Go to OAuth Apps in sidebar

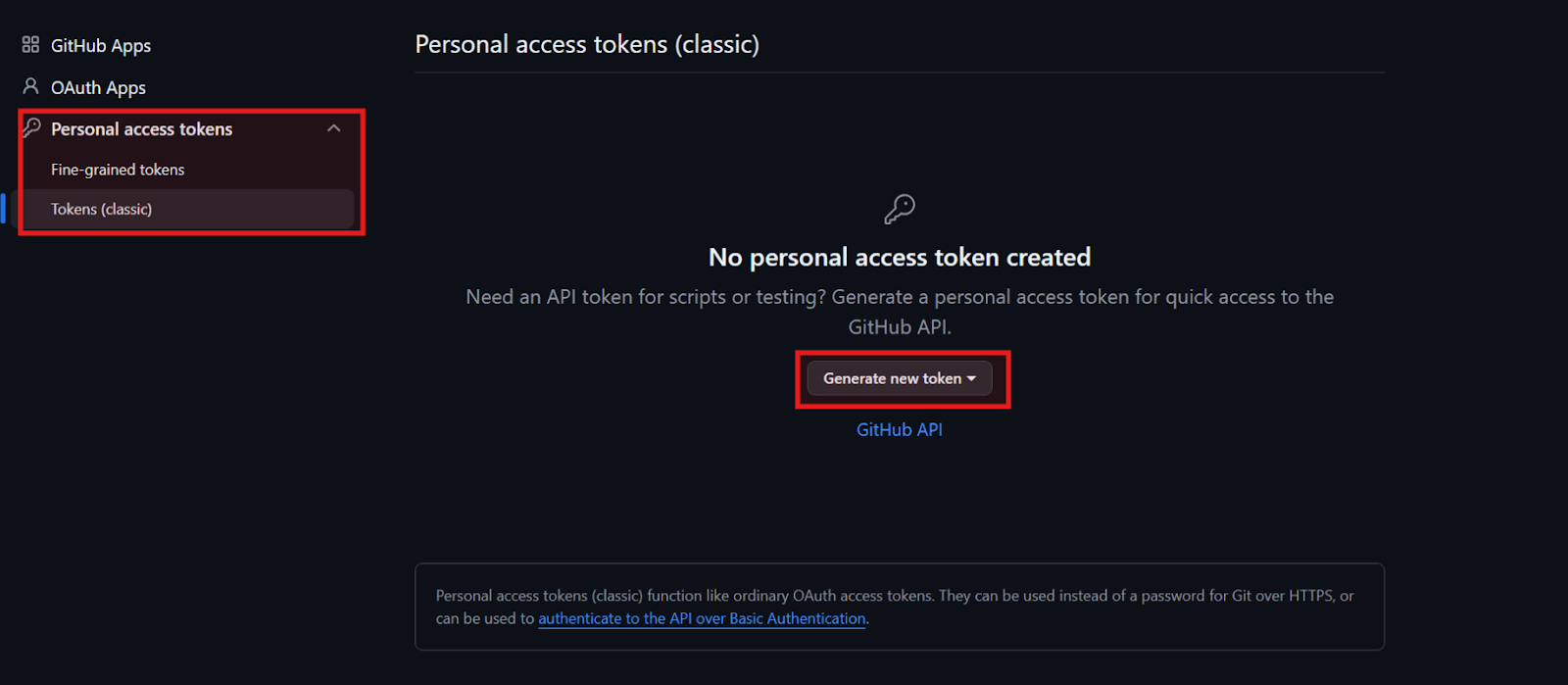pyautogui.click(x=98, y=87)
